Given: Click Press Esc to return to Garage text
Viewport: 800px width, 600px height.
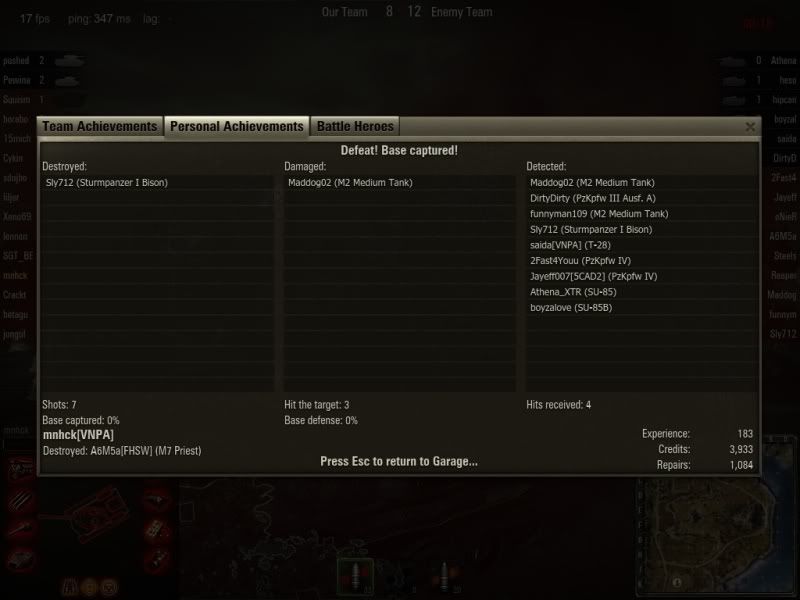Looking at the screenshot, I should click(x=399, y=461).
